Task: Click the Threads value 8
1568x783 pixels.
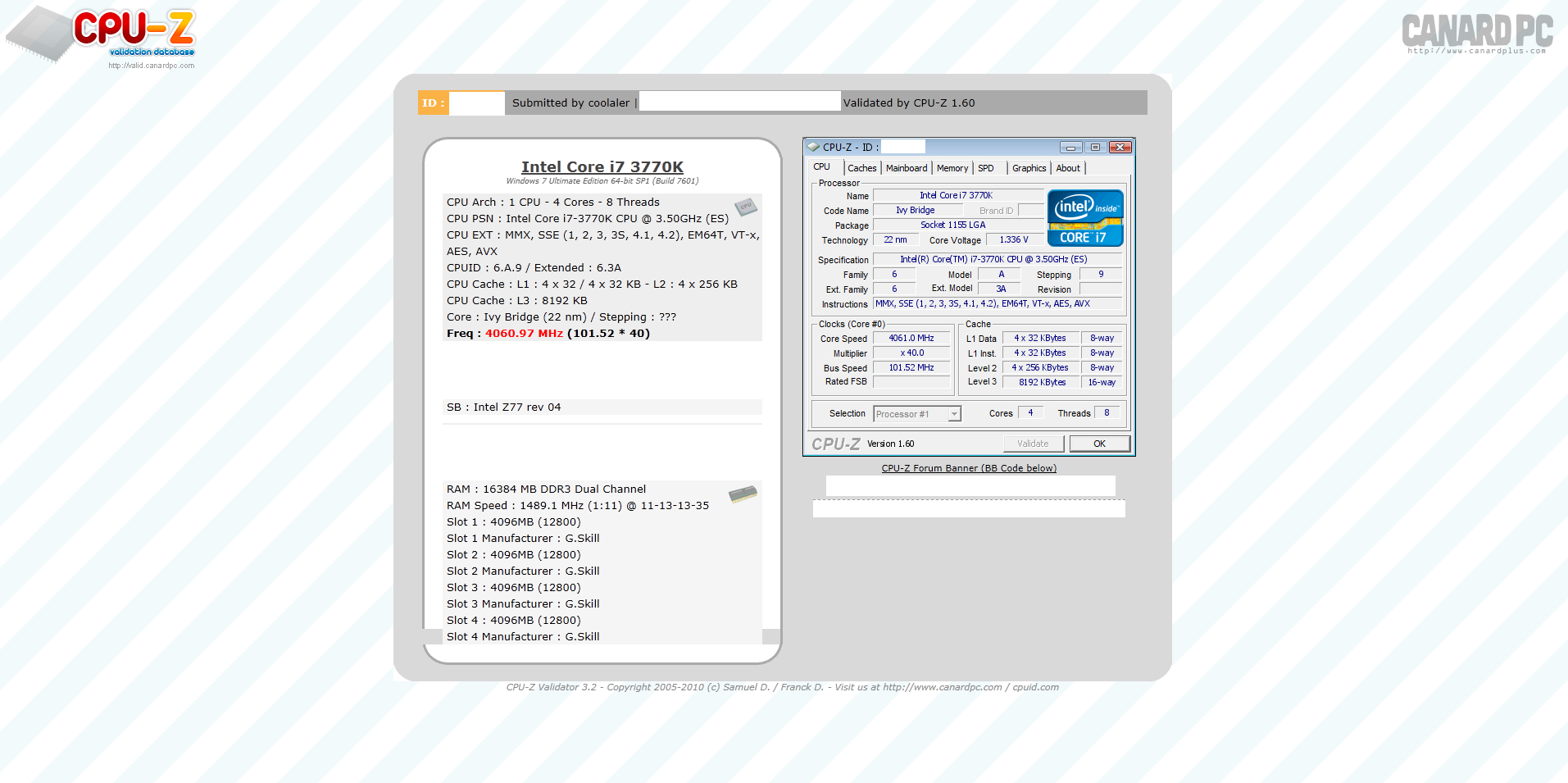Action: (x=1107, y=413)
